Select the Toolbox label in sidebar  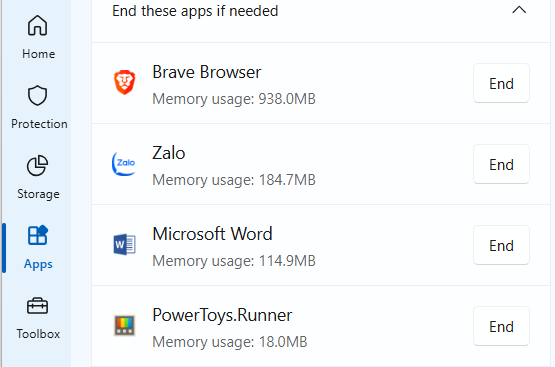pos(38,334)
